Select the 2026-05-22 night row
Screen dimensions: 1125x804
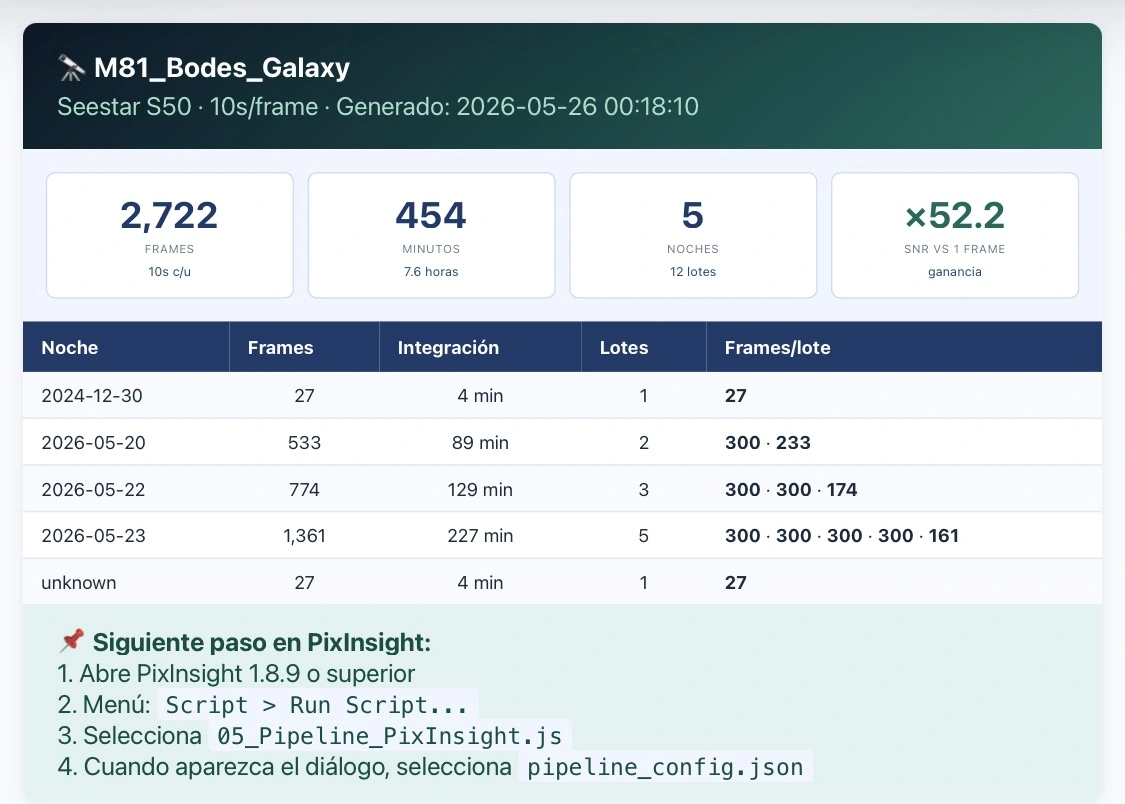pos(562,489)
